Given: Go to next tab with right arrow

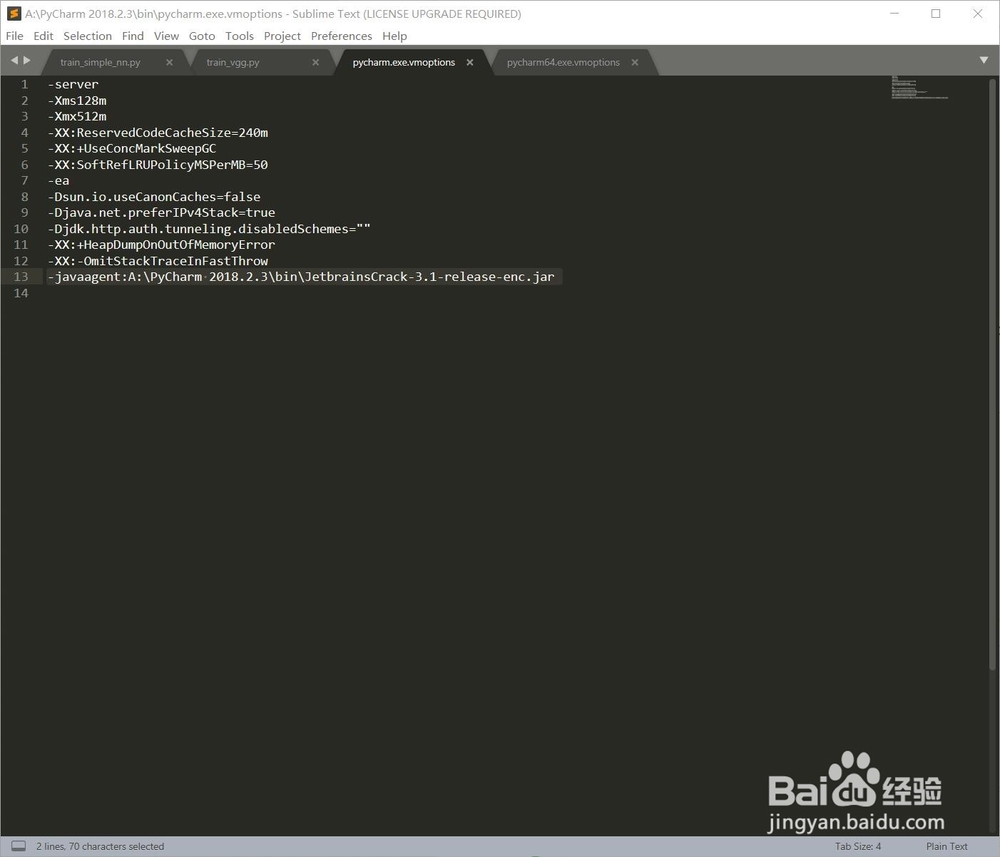Looking at the screenshot, I should point(27,60).
